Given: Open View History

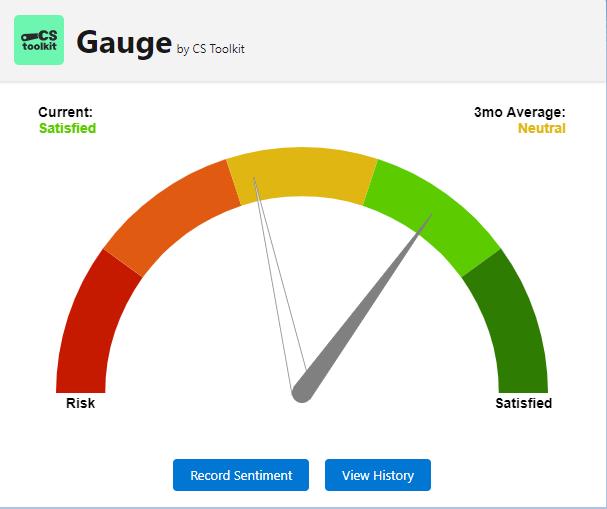Looking at the screenshot, I should [377, 475].
